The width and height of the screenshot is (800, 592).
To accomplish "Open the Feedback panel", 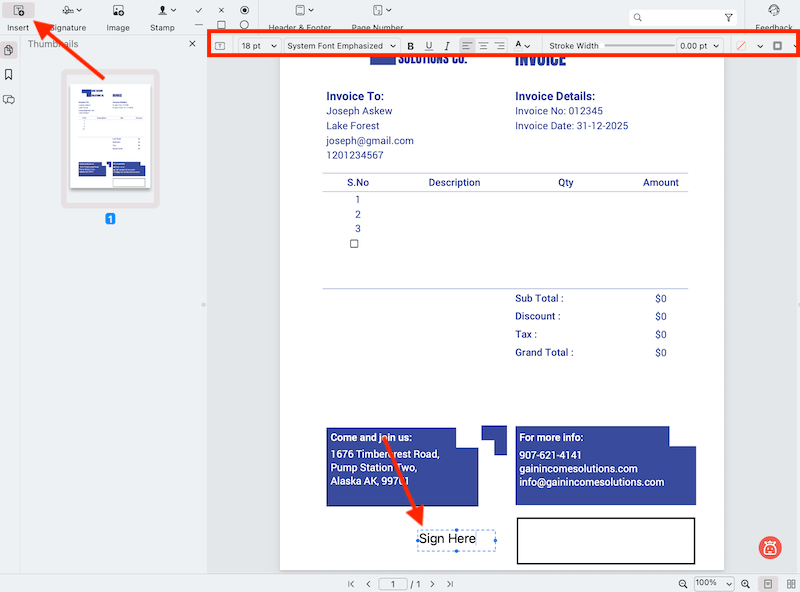I will 774,17.
